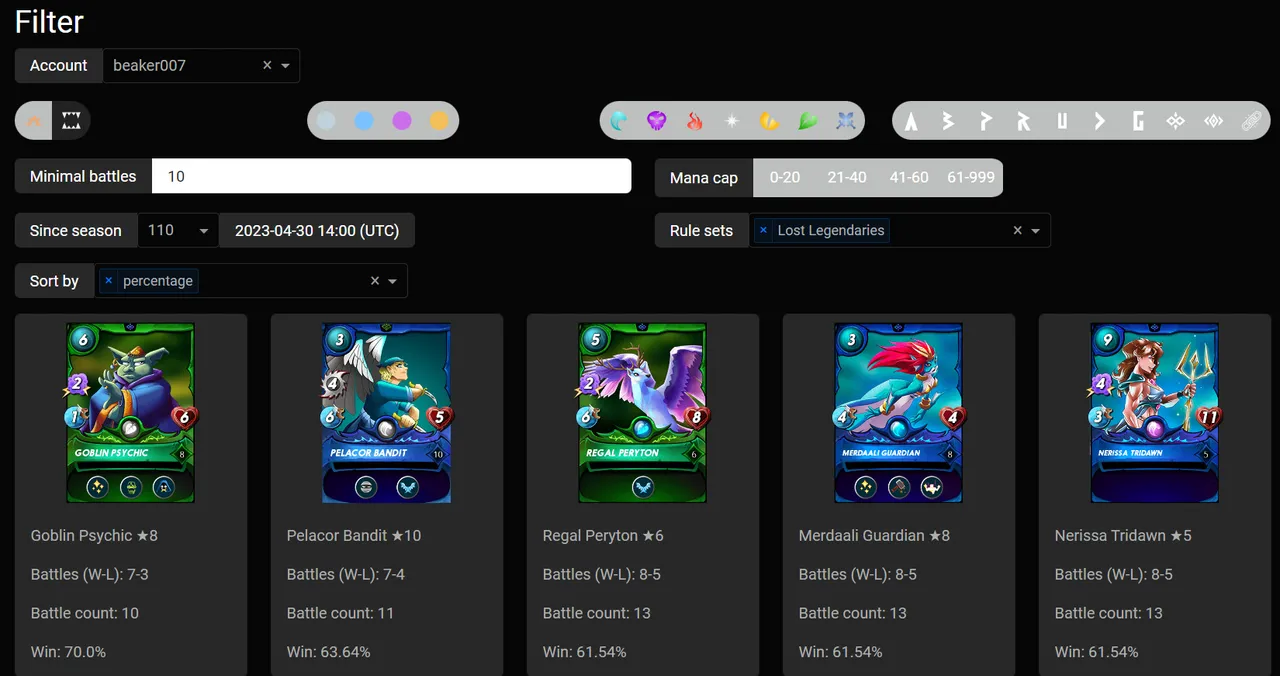The height and width of the screenshot is (676, 1280).
Task: Click the Win: 63.64% text
Action: click(x=328, y=652)
